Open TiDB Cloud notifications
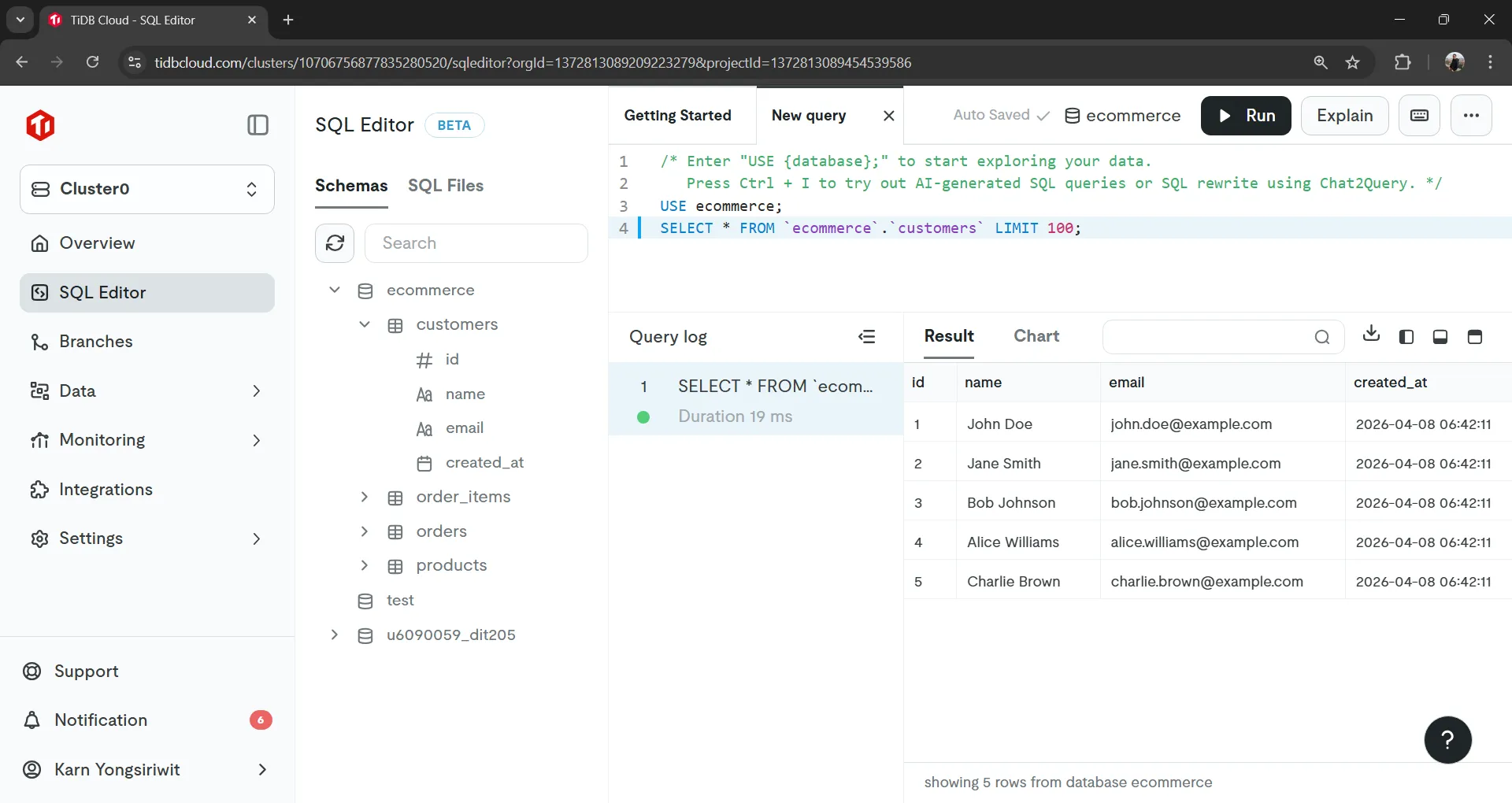The image size is (1512, 803). pyautogui.click(x=100, y=720)
